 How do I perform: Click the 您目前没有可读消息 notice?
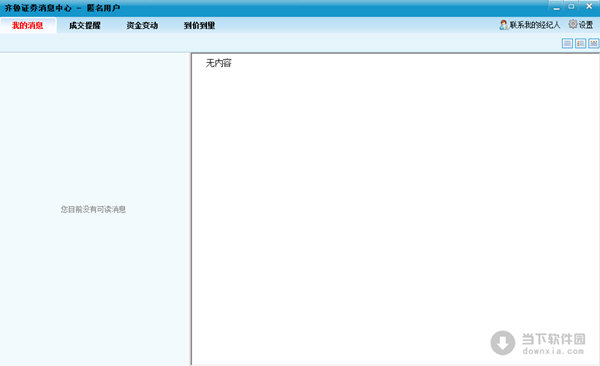tap(93, 209)
